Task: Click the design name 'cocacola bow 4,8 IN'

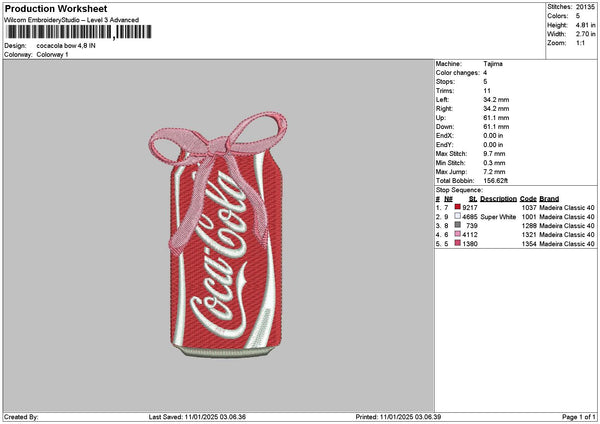Action: click(x=66, y=46)
